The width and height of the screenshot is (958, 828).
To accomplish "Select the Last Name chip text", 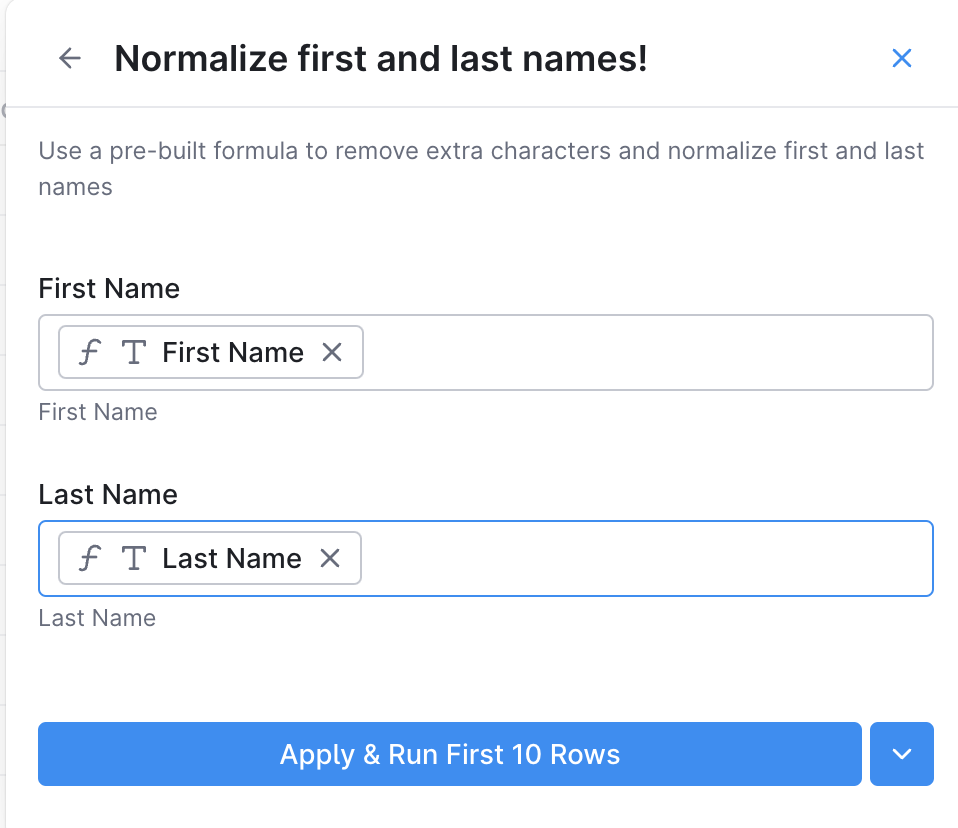I will click(x=232, y=558).
